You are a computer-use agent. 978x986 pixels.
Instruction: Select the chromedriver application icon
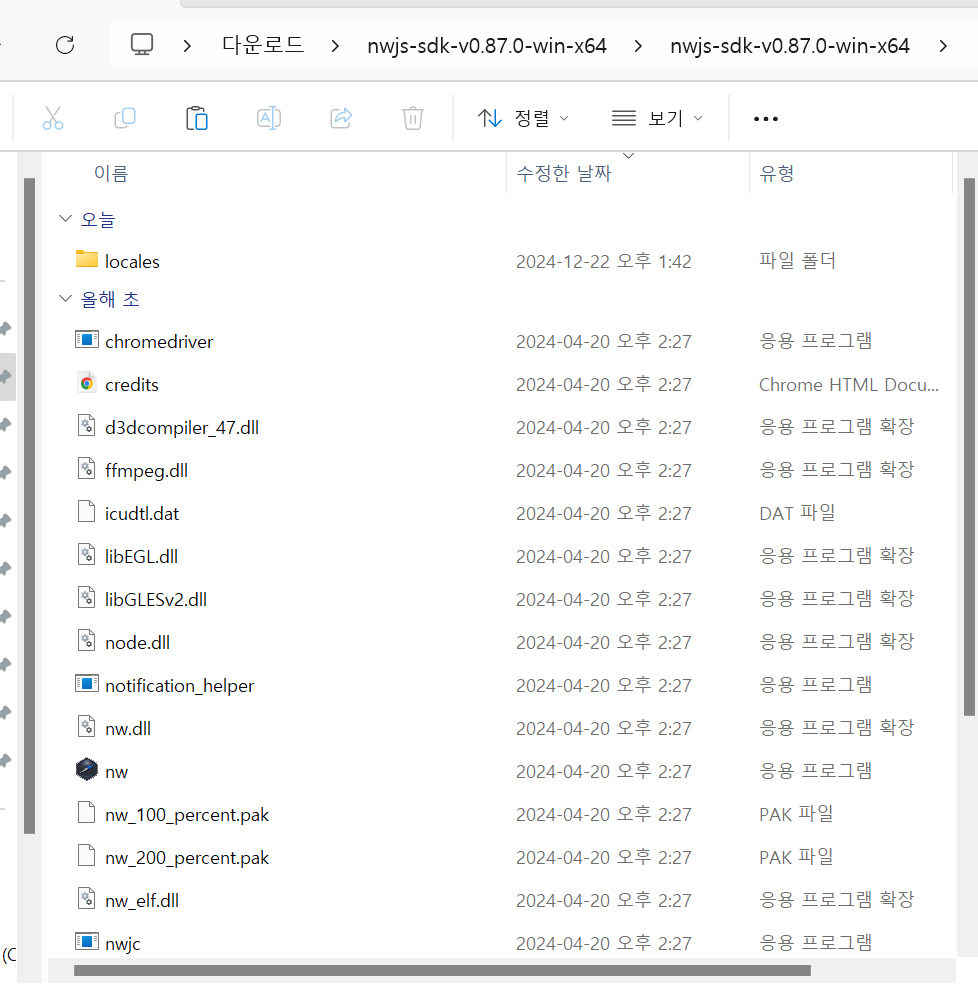click(87, 340)
